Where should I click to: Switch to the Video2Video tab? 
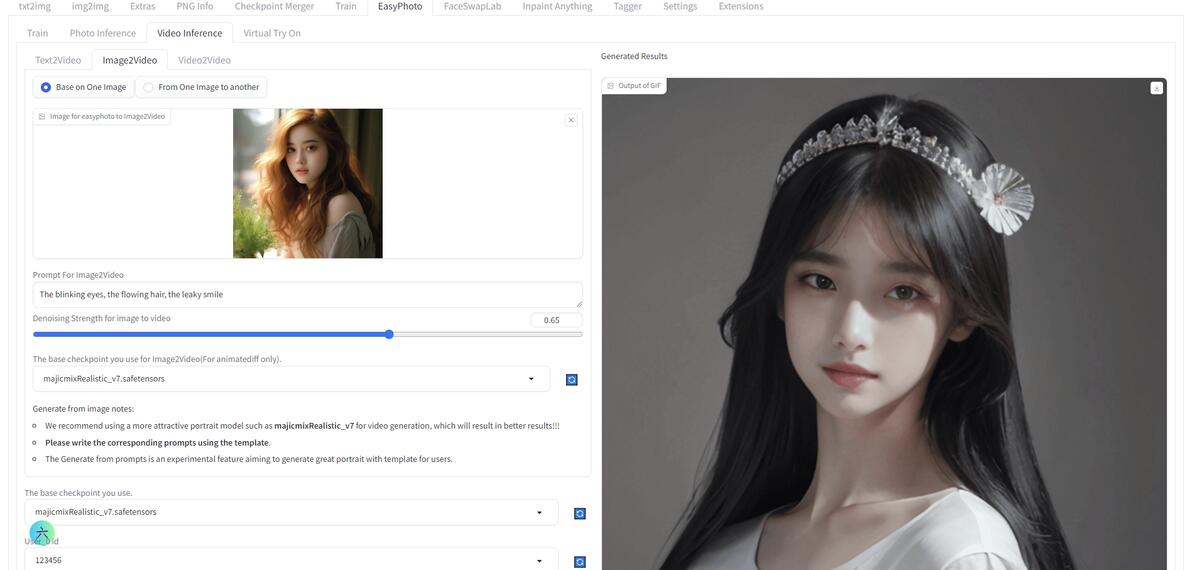pos(204,60)
